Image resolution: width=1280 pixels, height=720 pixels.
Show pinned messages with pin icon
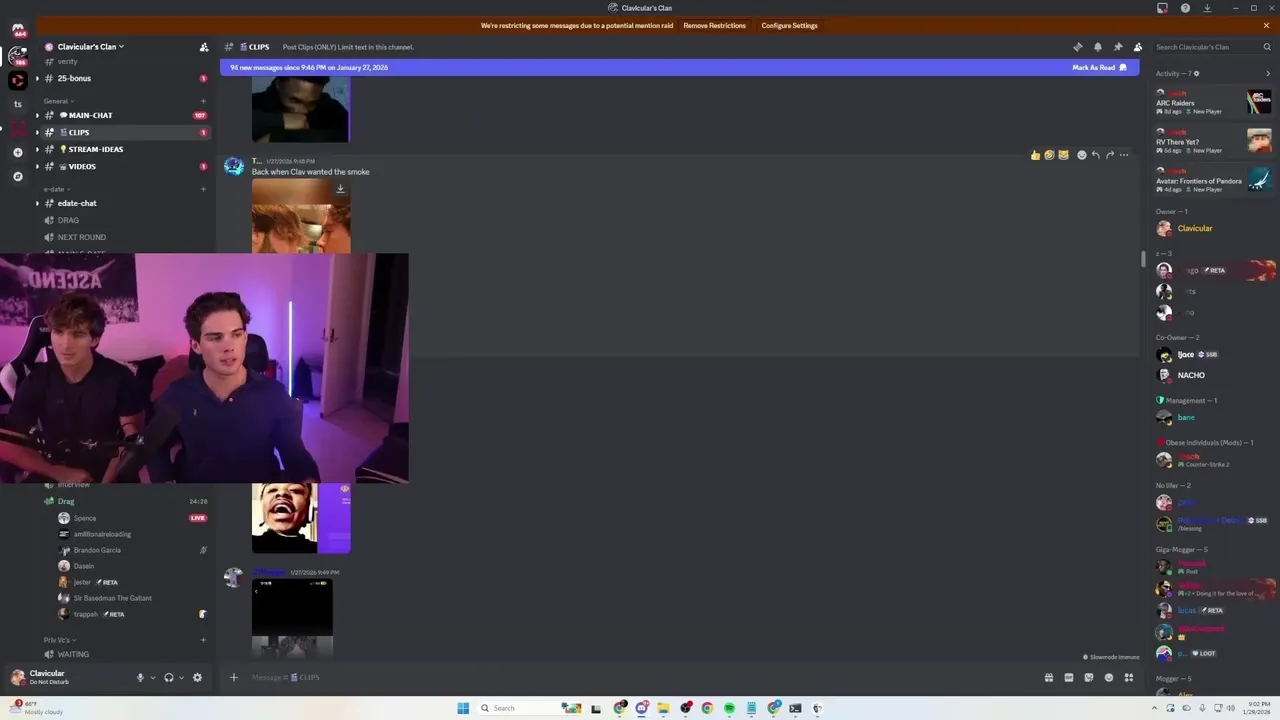click(x=1117, y=47)
